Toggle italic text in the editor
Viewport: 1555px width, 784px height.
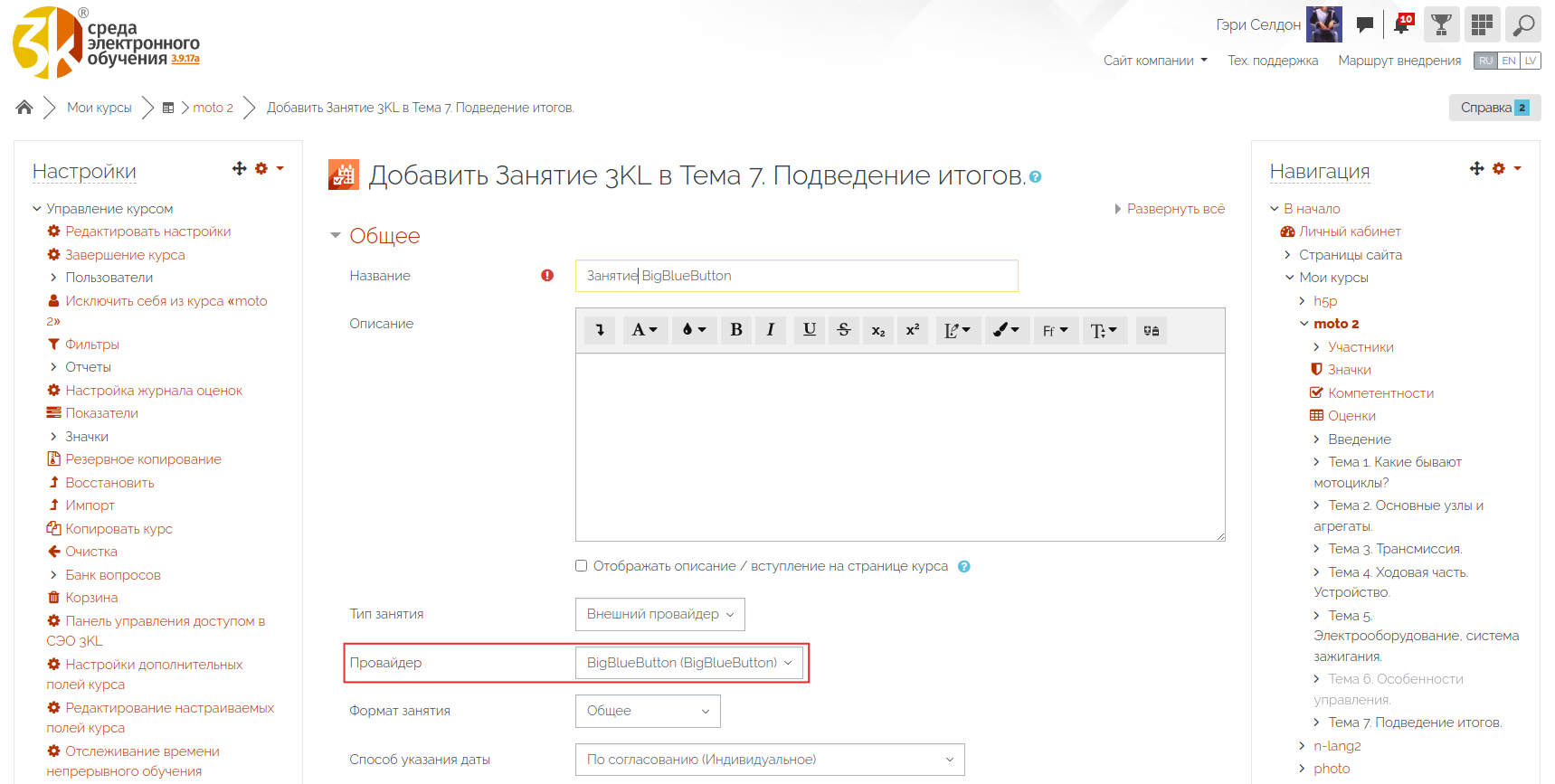[771, 330]
